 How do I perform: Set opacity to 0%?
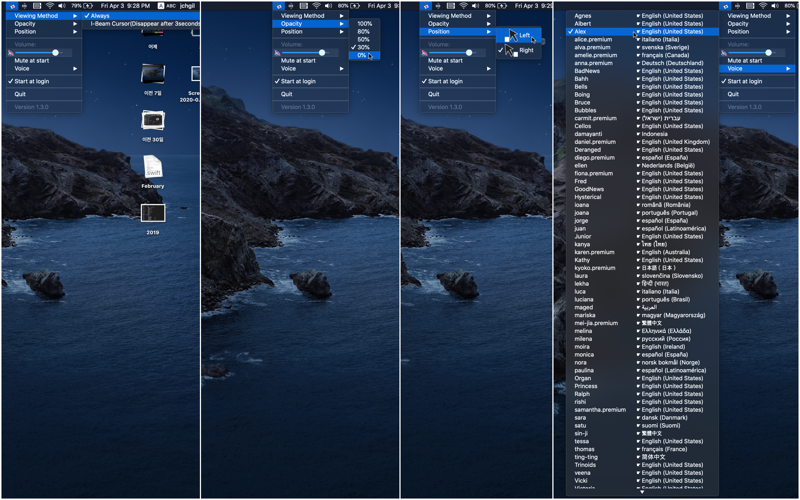364,55
